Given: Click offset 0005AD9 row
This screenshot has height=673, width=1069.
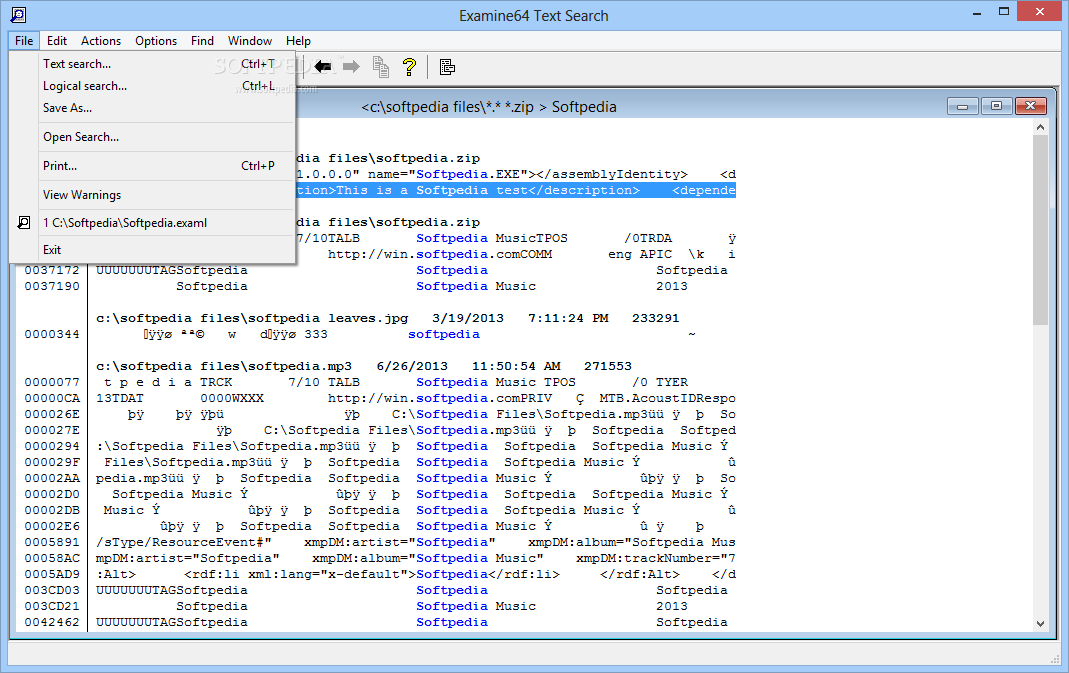Looking at the screenshot, I should pos(52,574).
